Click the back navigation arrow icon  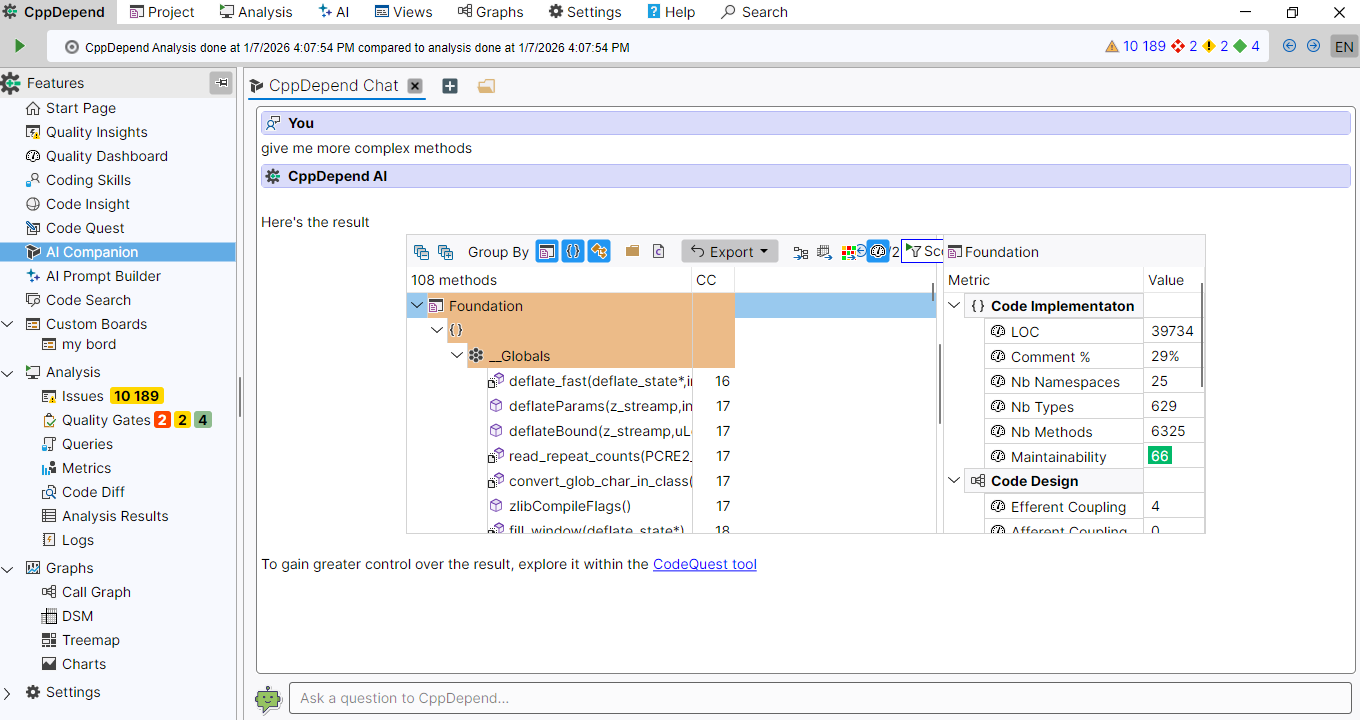[1289, 46]
